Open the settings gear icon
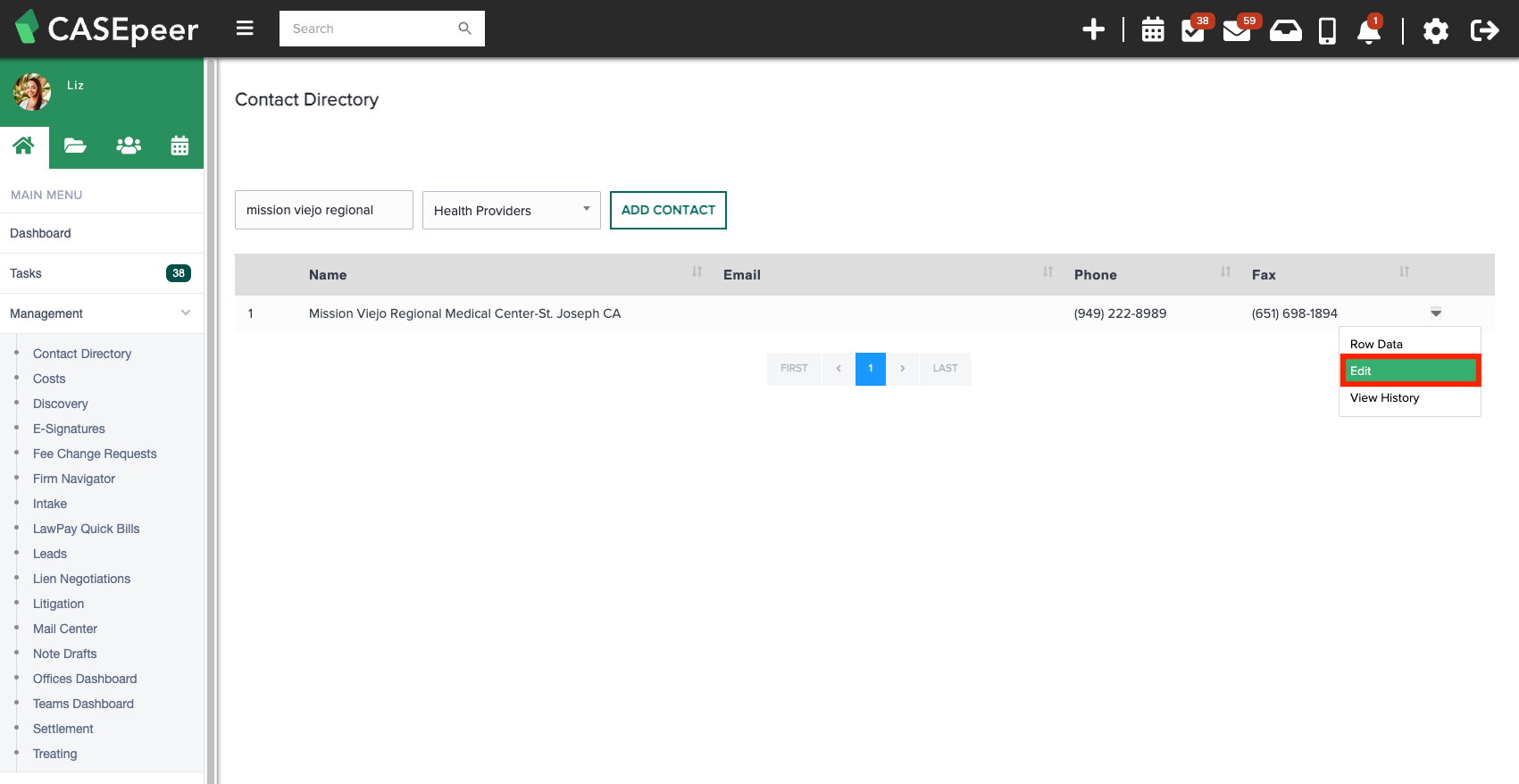1519x784 pixels. coord(1435,31)
